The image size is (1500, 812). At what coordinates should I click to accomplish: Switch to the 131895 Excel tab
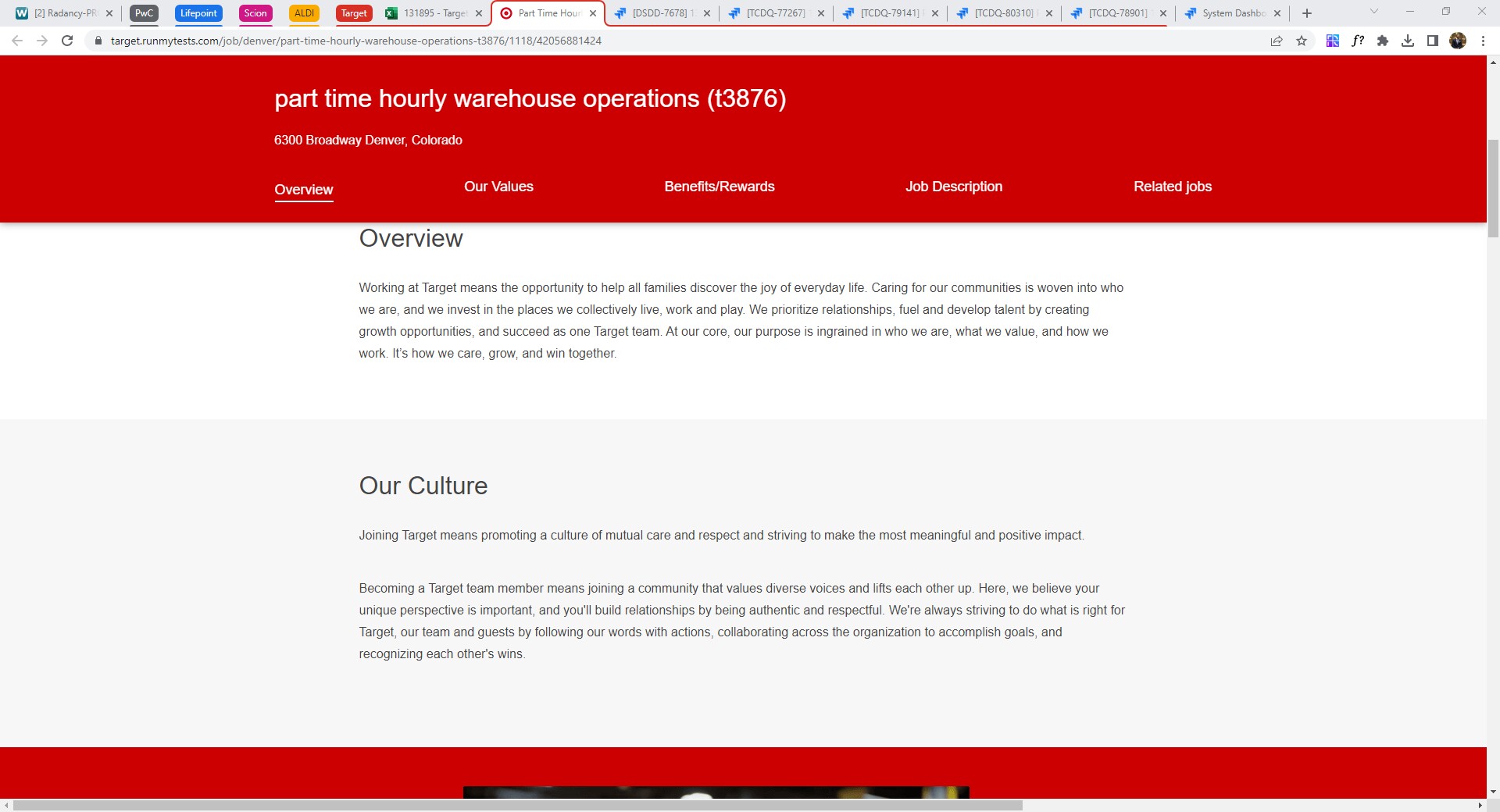click(432, 13)
